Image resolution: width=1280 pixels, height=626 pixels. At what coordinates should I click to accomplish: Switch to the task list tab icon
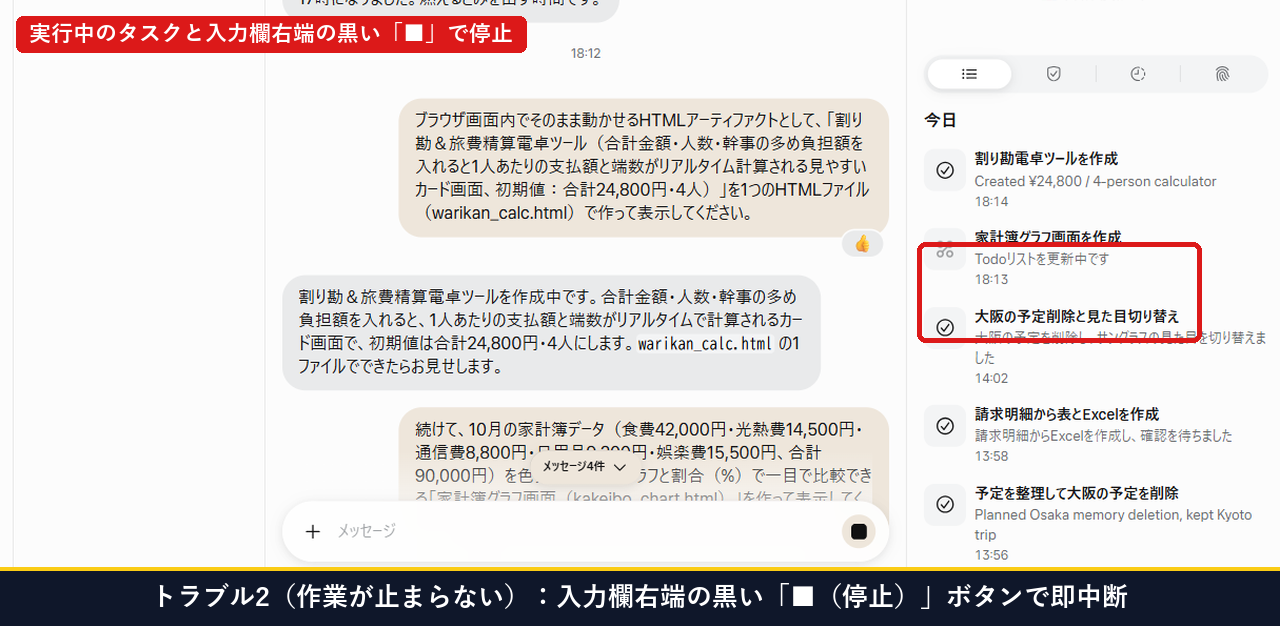969,74
